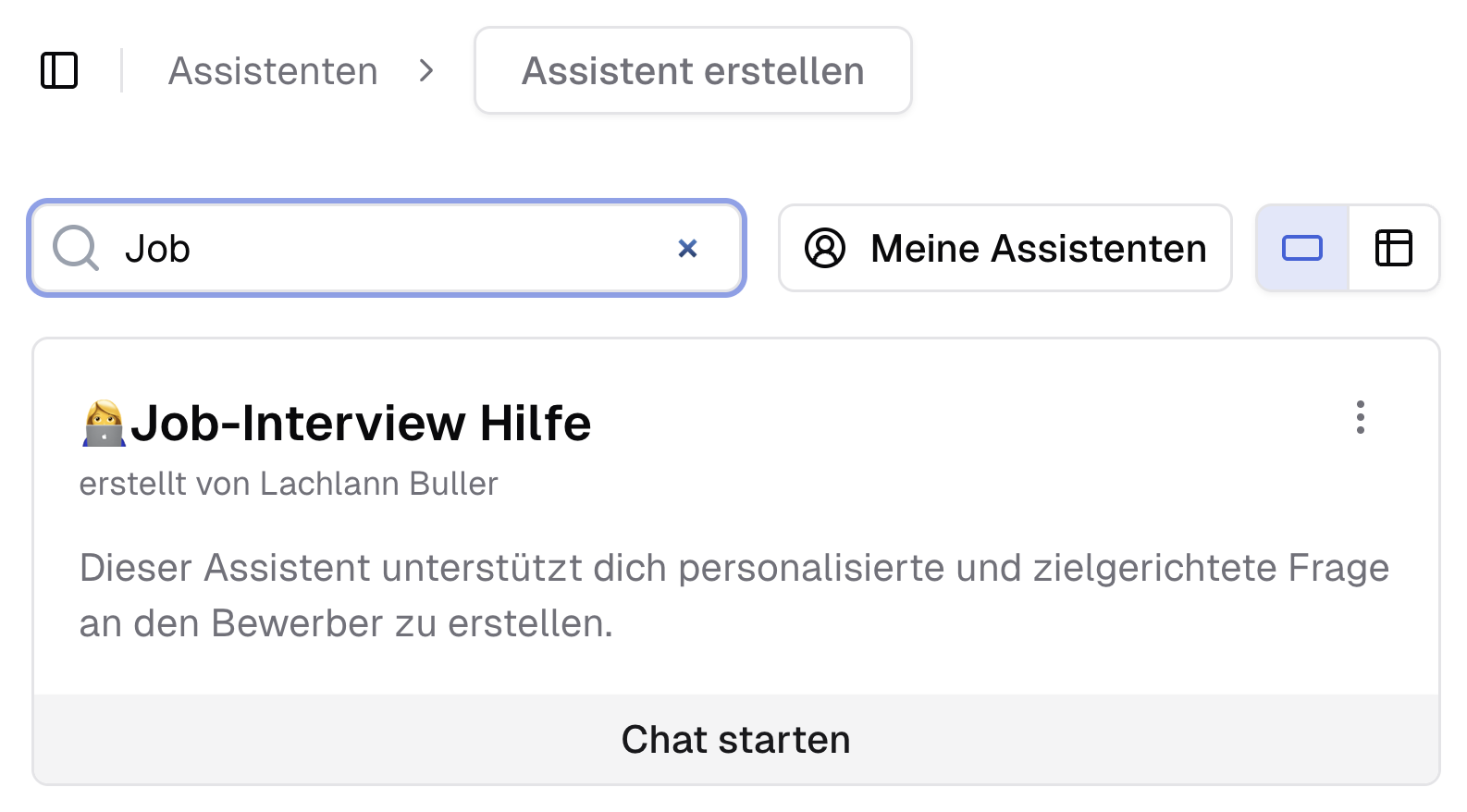This screenshot has height=812, width=1467.
Task: Click the Job-Interview Hilfe assistant avatar emoji
Action: pyautogui.click(x=104, y=422)
